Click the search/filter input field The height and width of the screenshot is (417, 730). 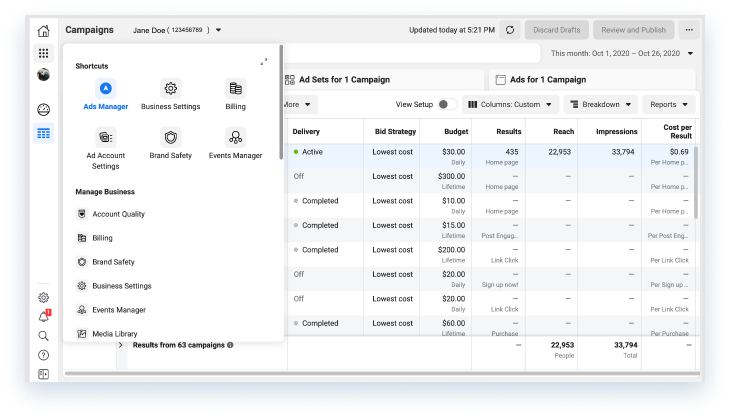tap(412, 54)
